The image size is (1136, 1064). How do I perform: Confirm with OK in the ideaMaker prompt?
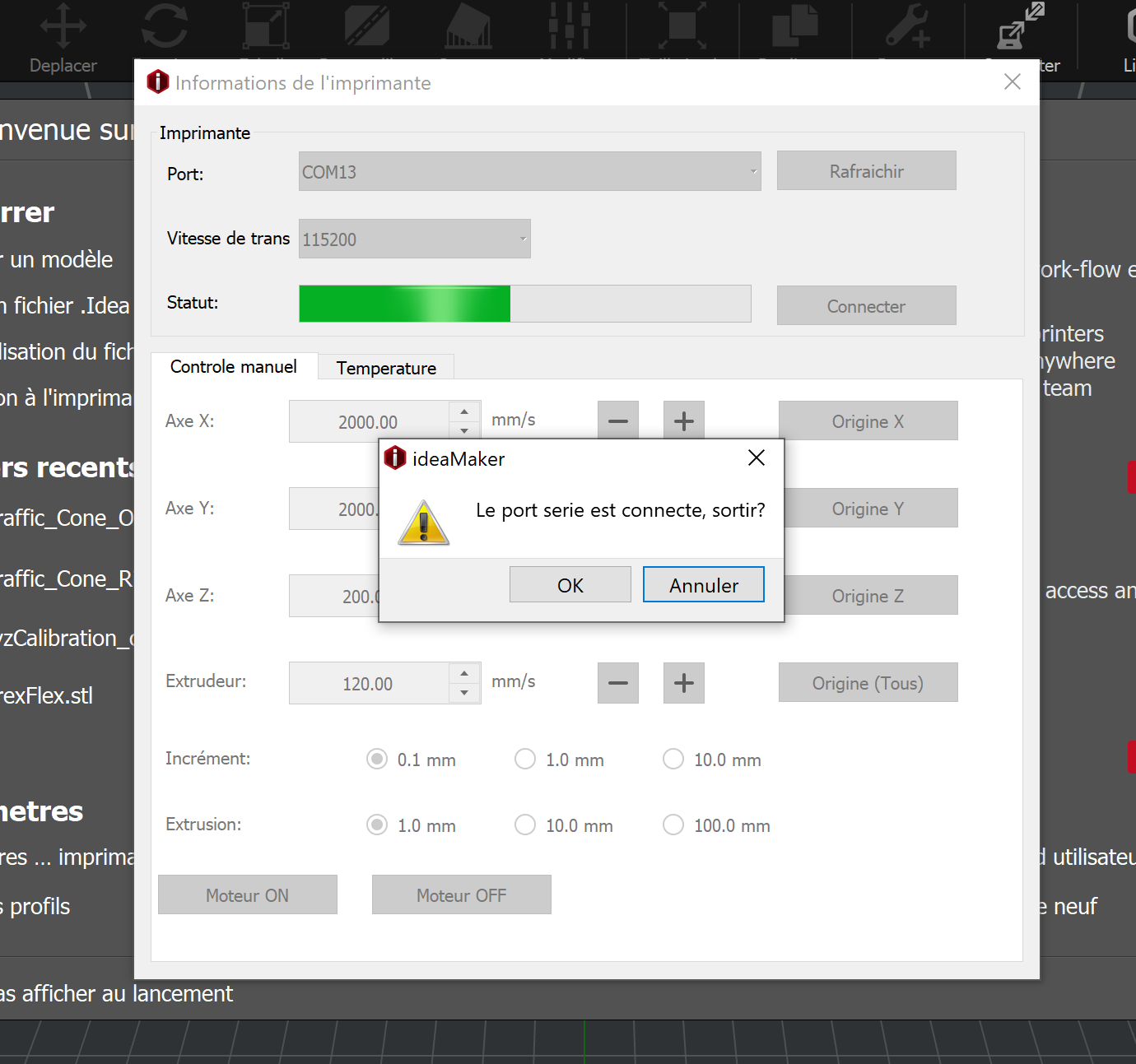point(570,585)
